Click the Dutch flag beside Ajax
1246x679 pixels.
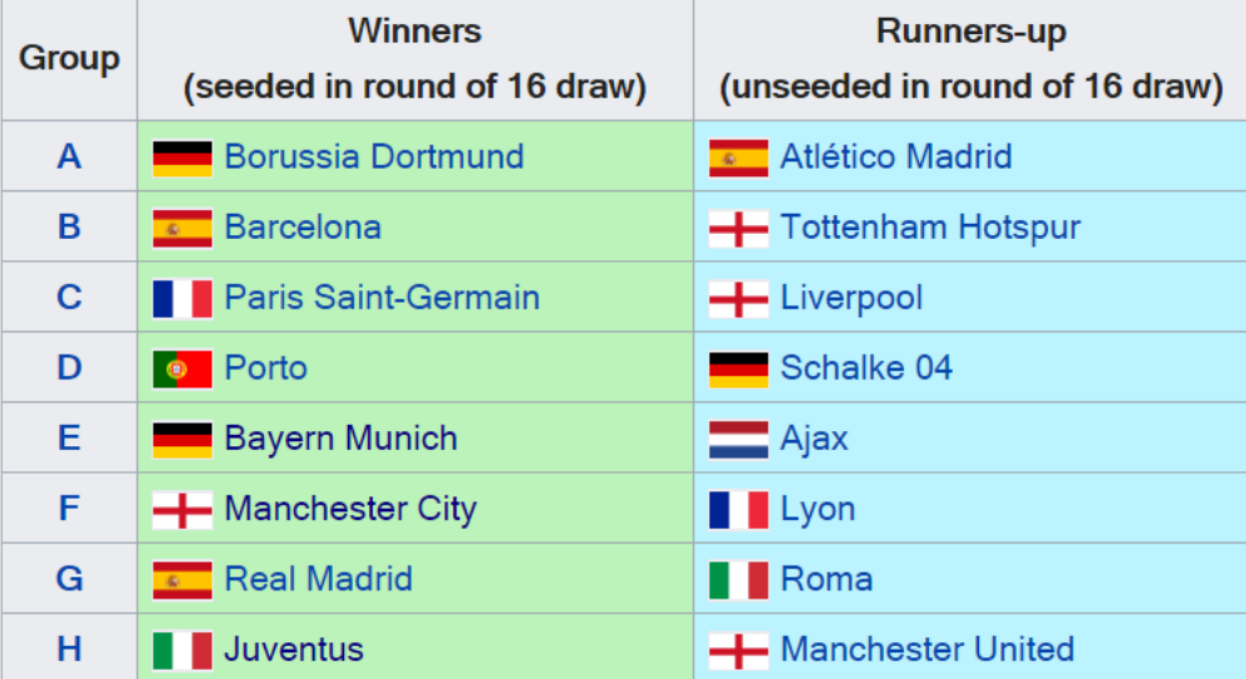click(x=738, y=439)
